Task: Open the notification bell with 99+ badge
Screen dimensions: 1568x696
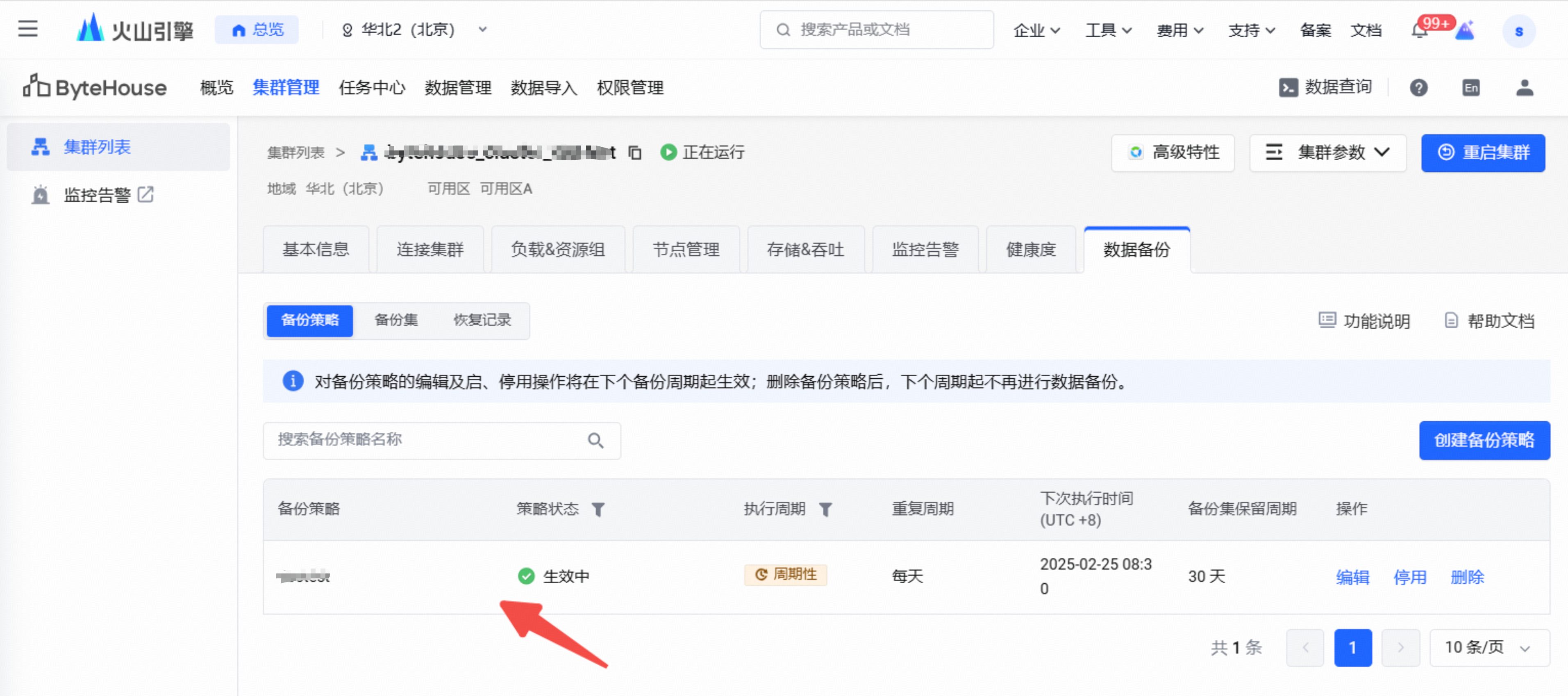Action: (1420, 30)
